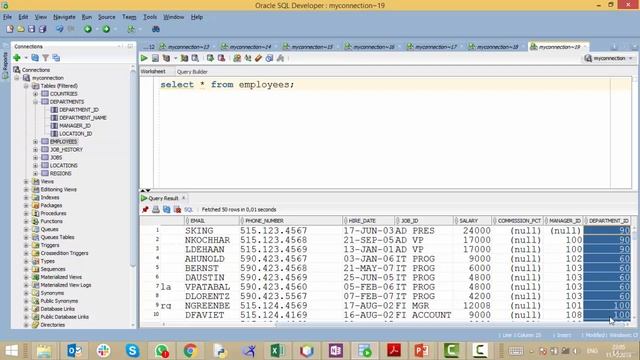Expand the COUNTRIES table node
The image size is (640, 360).
point(36,94)
